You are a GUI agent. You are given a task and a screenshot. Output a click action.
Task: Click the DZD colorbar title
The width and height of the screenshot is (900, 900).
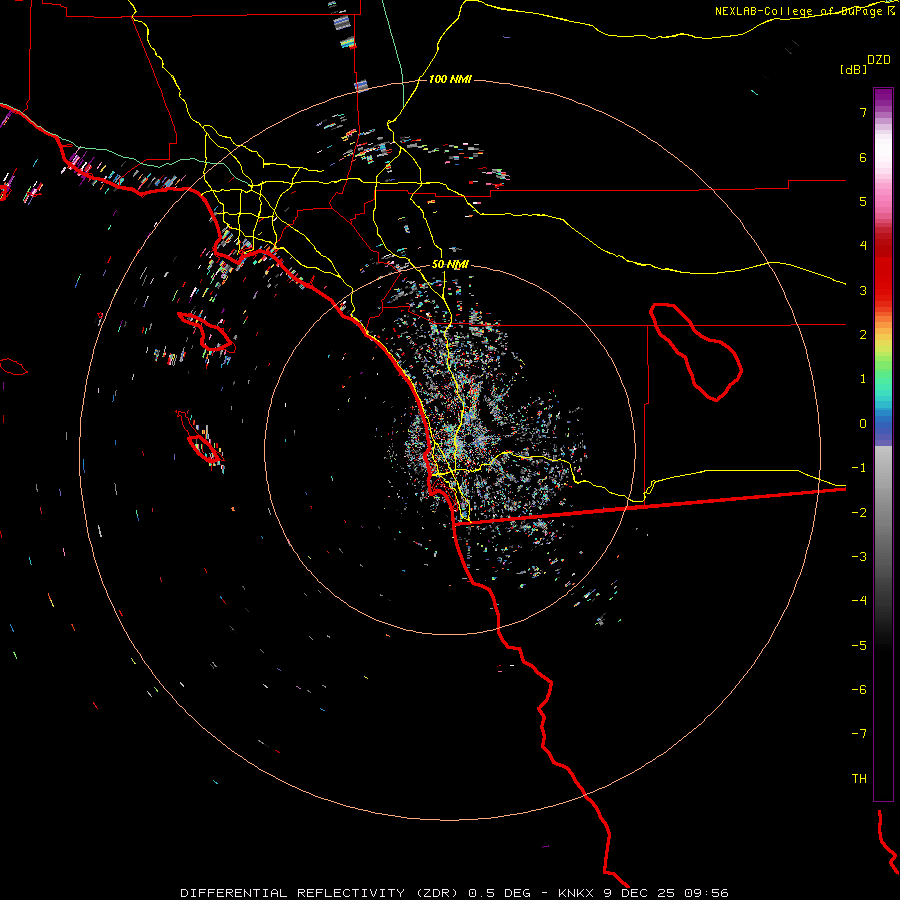pyautogui.click(x=879, y=60)
